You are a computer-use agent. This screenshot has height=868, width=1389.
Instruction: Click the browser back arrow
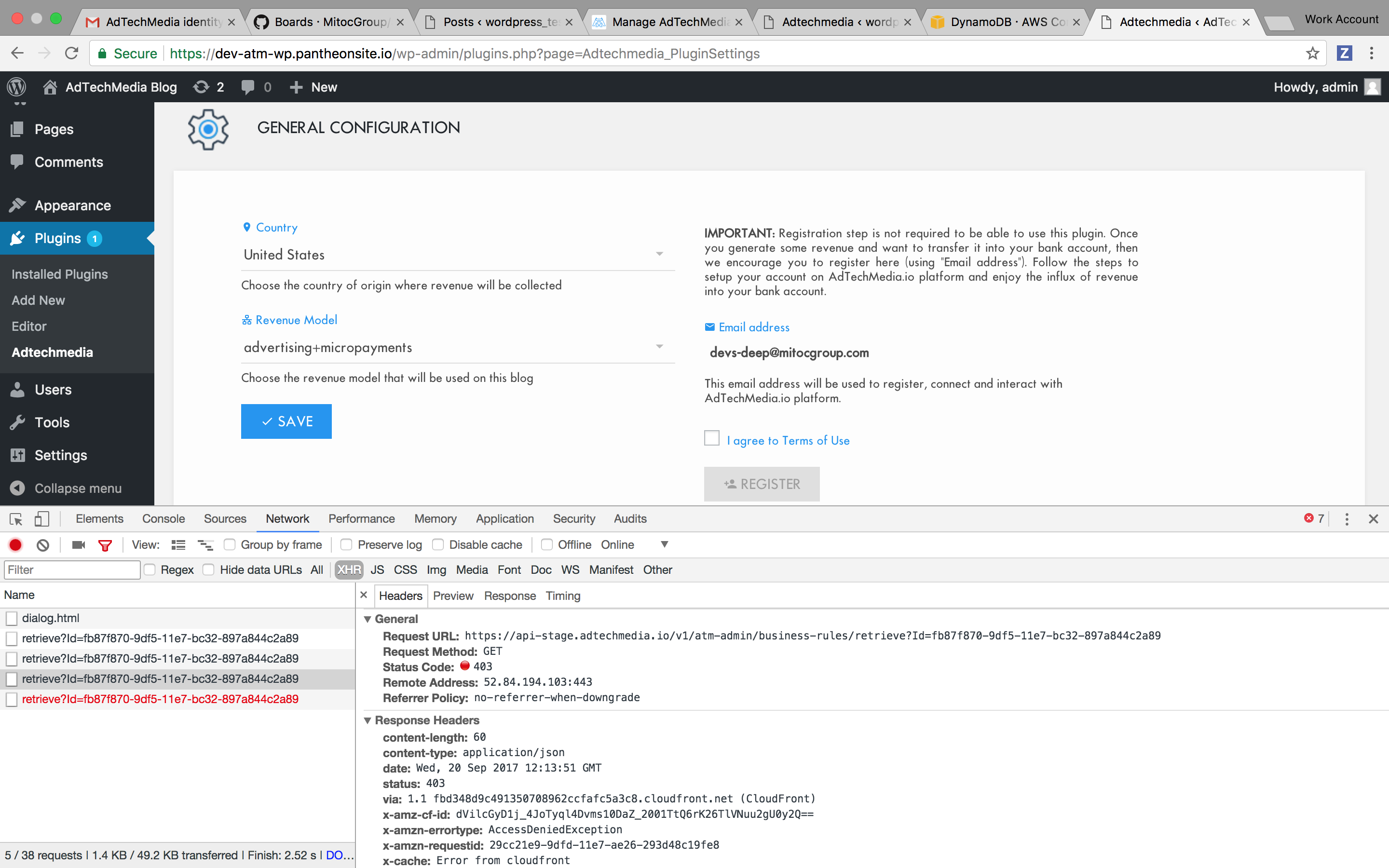point(17,54)
